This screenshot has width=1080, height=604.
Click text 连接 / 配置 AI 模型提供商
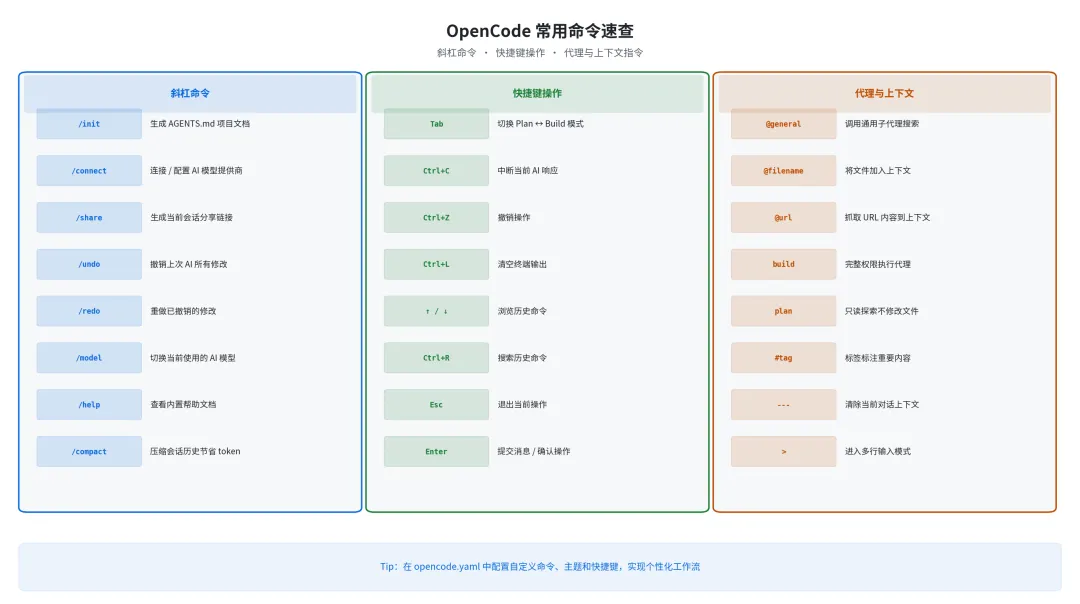(x=196, y=171)
